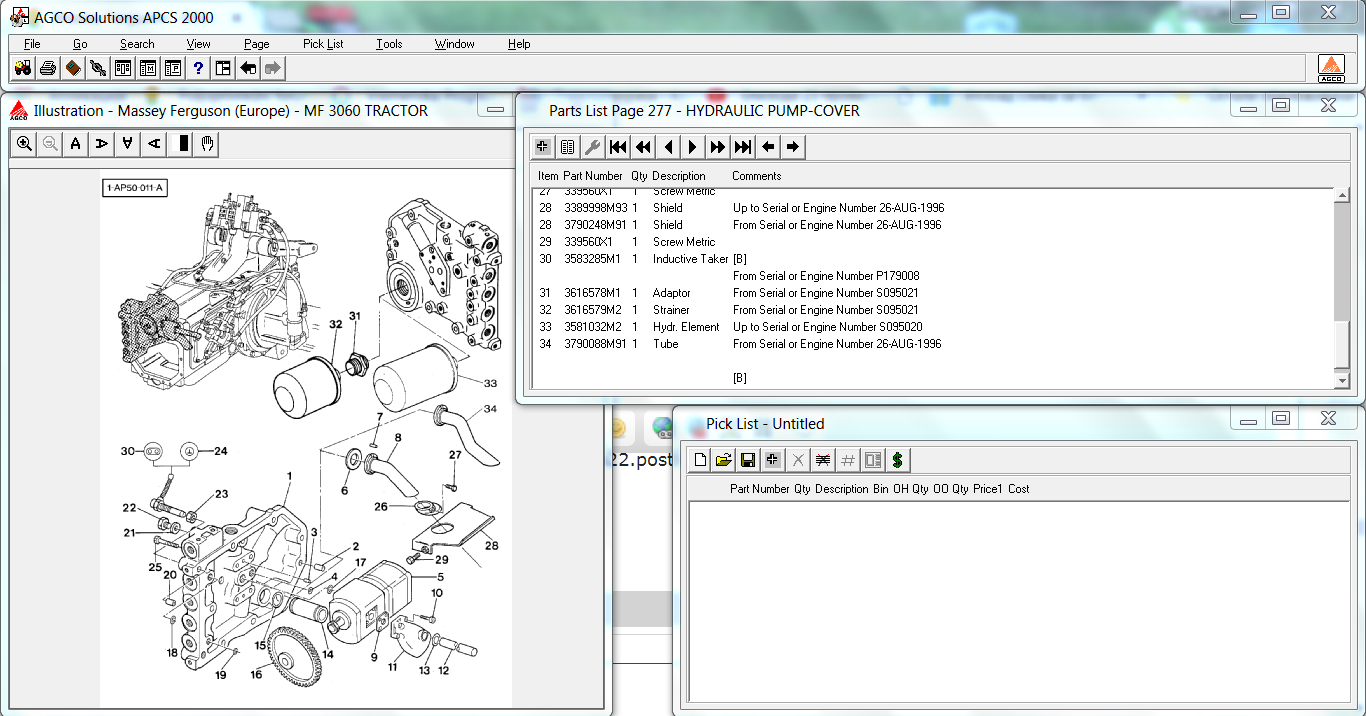Image resolution: width=1366 pixels, height=716 pixels.
Task: Open the Search menu
Action: tap(137, 44)
